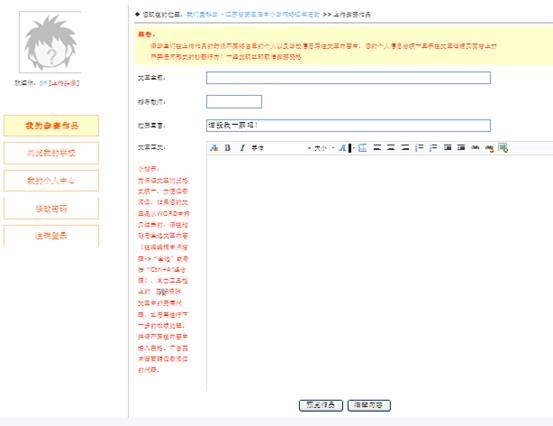Click the right button below the editor

coord(369,405)
